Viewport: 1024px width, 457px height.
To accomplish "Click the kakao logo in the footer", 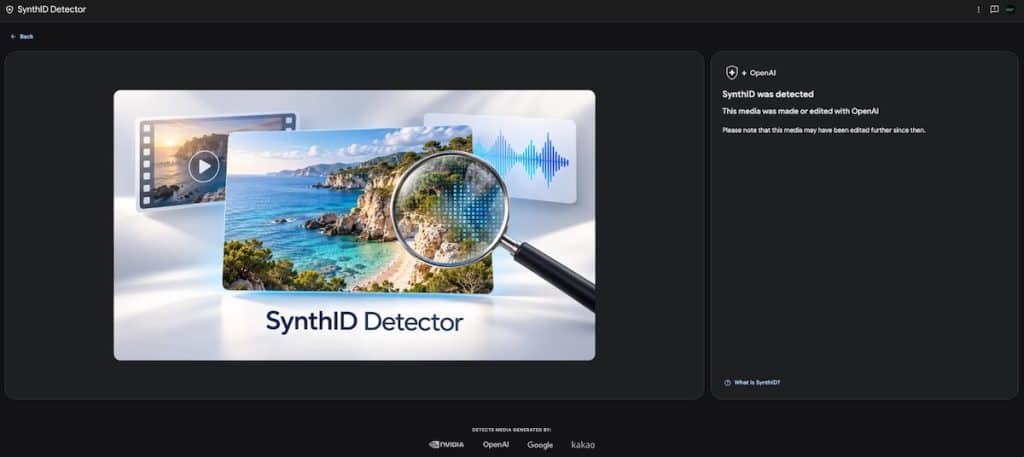I will (x=583, y=445).
